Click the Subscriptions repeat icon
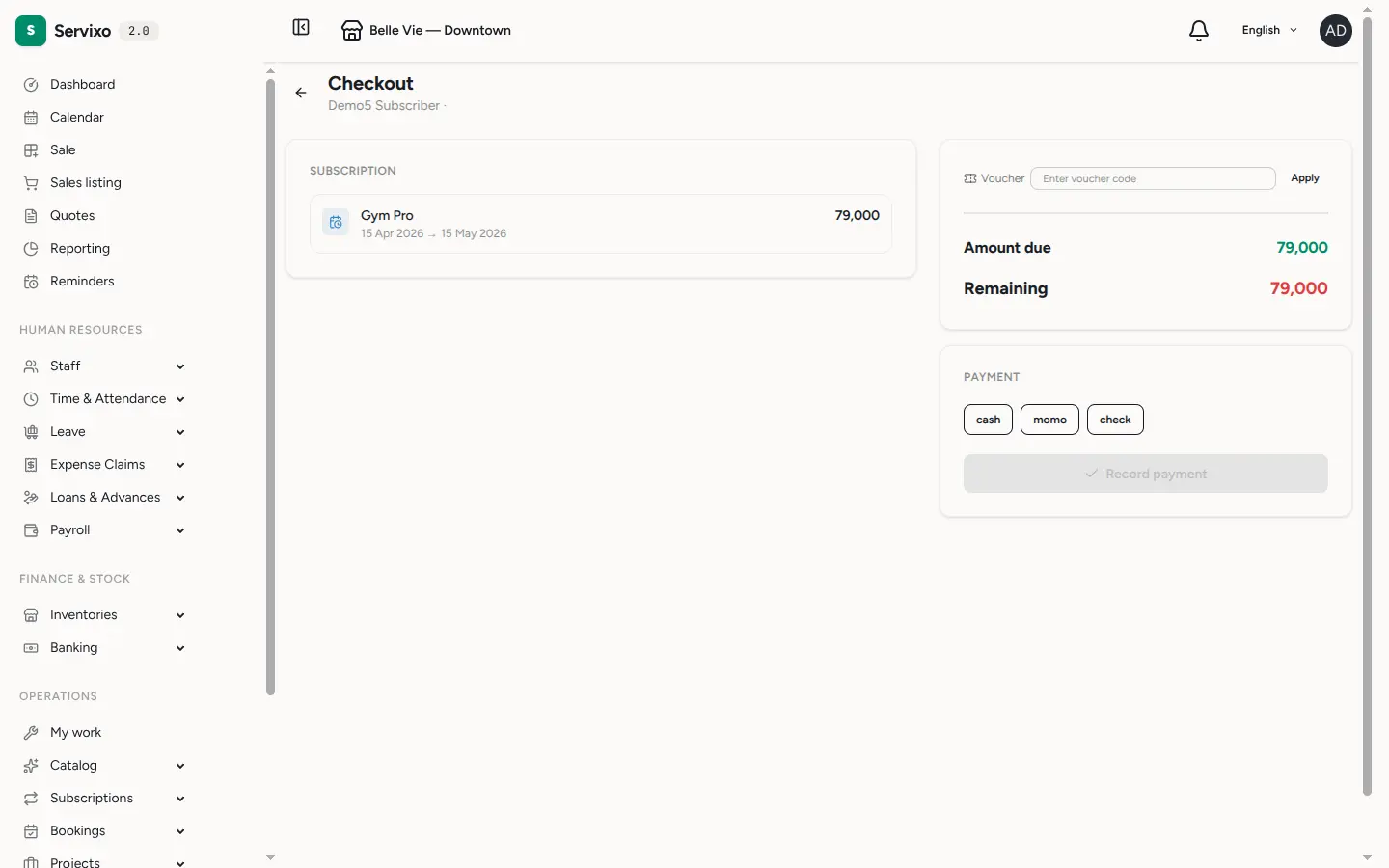The height and width of the screenshot is (868, 1389). pos(31,799)
